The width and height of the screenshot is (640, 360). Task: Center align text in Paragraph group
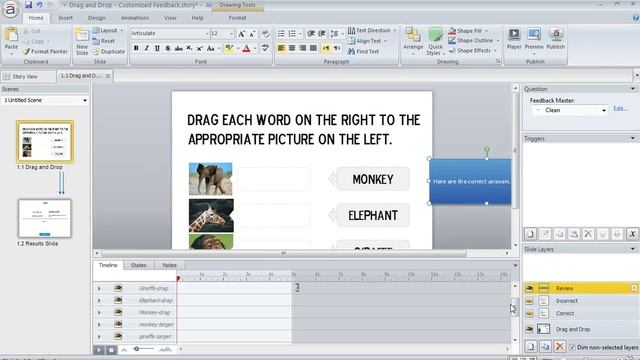292,48
